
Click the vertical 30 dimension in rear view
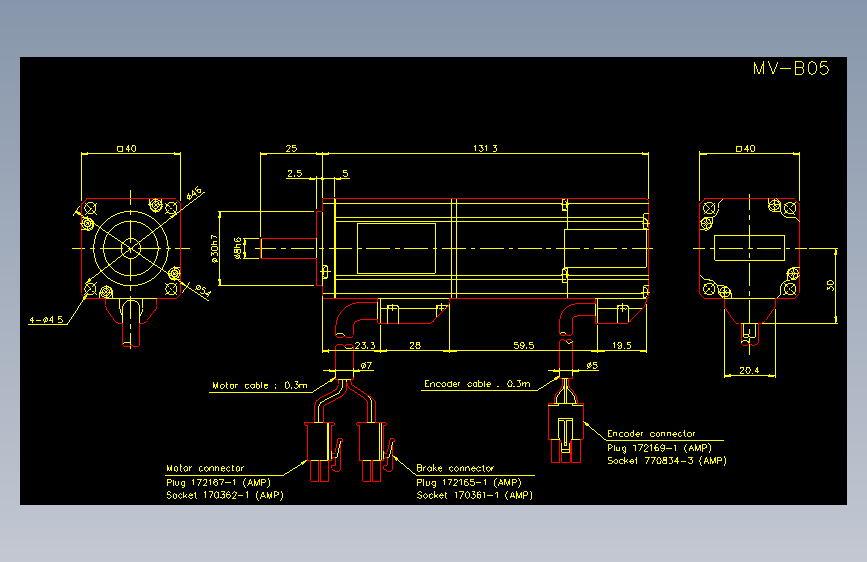[830, 285]
